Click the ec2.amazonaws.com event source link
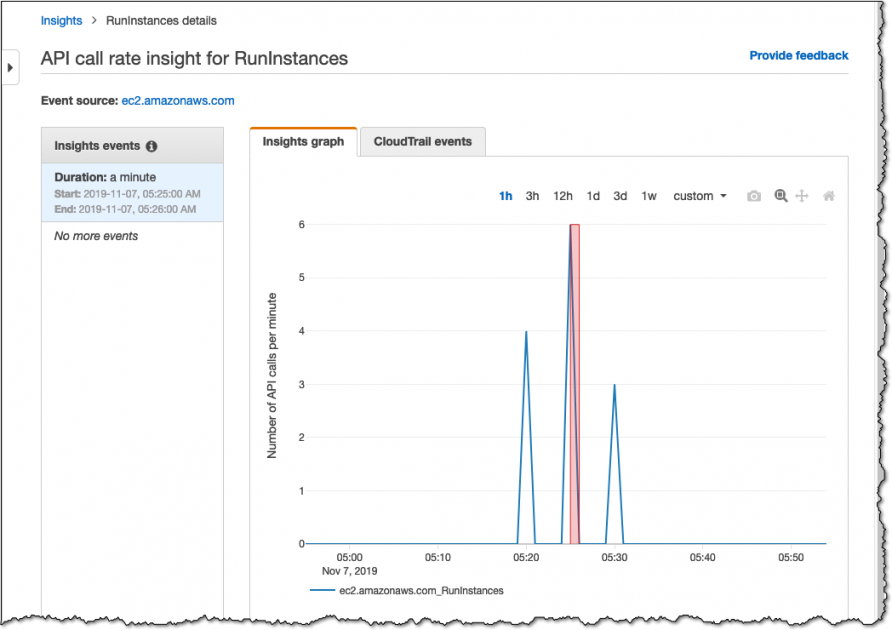892x630 pixels. tap(178, 100)
